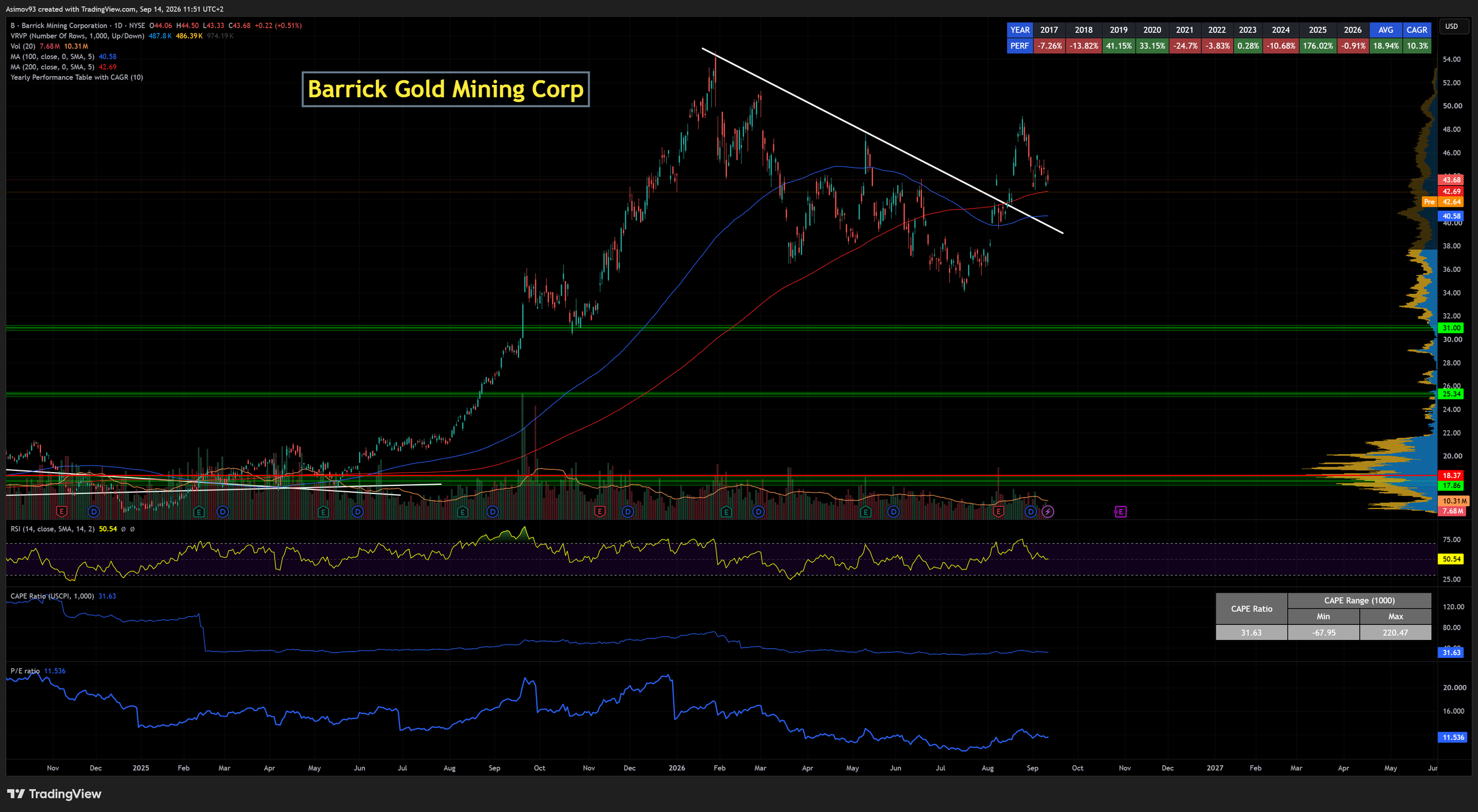
Task: Click the 18.94% average value cell
Action: pos(1386,46)
